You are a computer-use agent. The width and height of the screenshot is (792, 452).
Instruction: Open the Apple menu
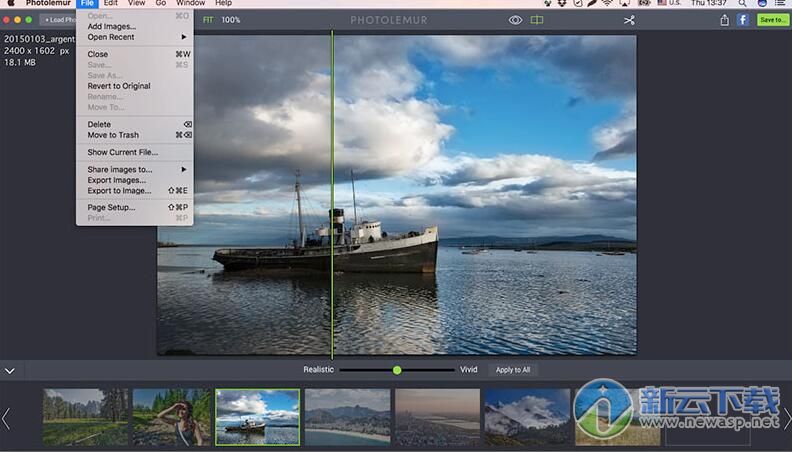[x=11, y=3]
